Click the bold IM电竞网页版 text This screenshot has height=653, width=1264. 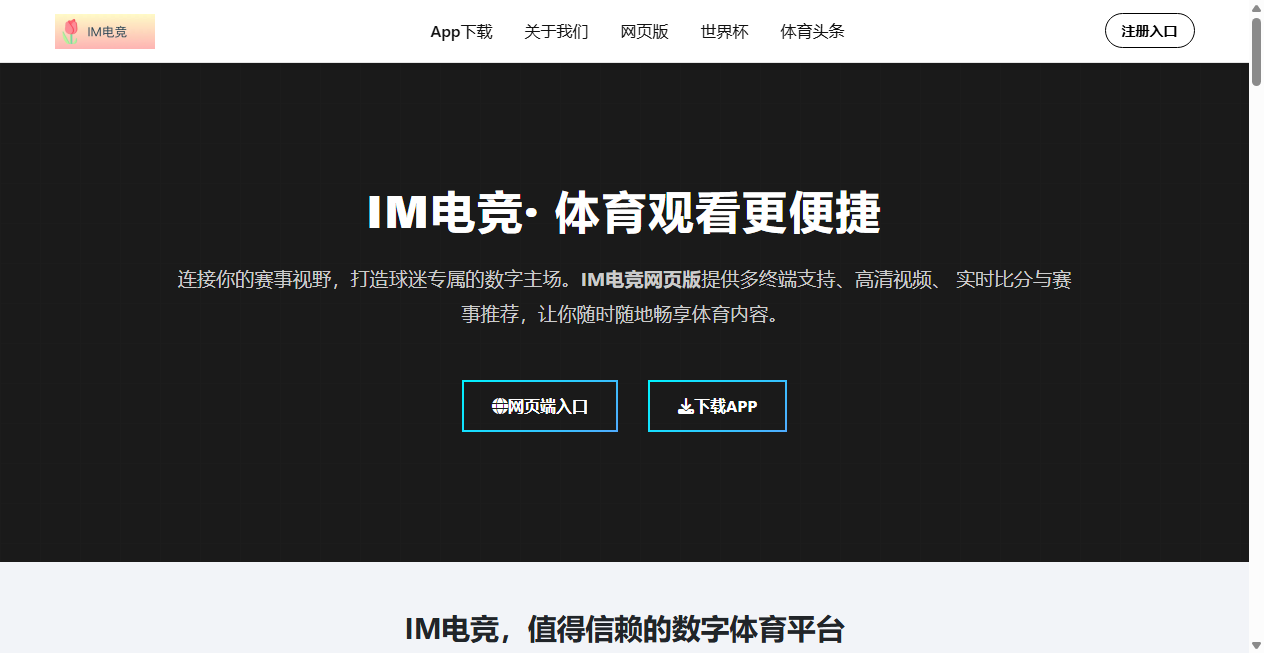point(641,279)
